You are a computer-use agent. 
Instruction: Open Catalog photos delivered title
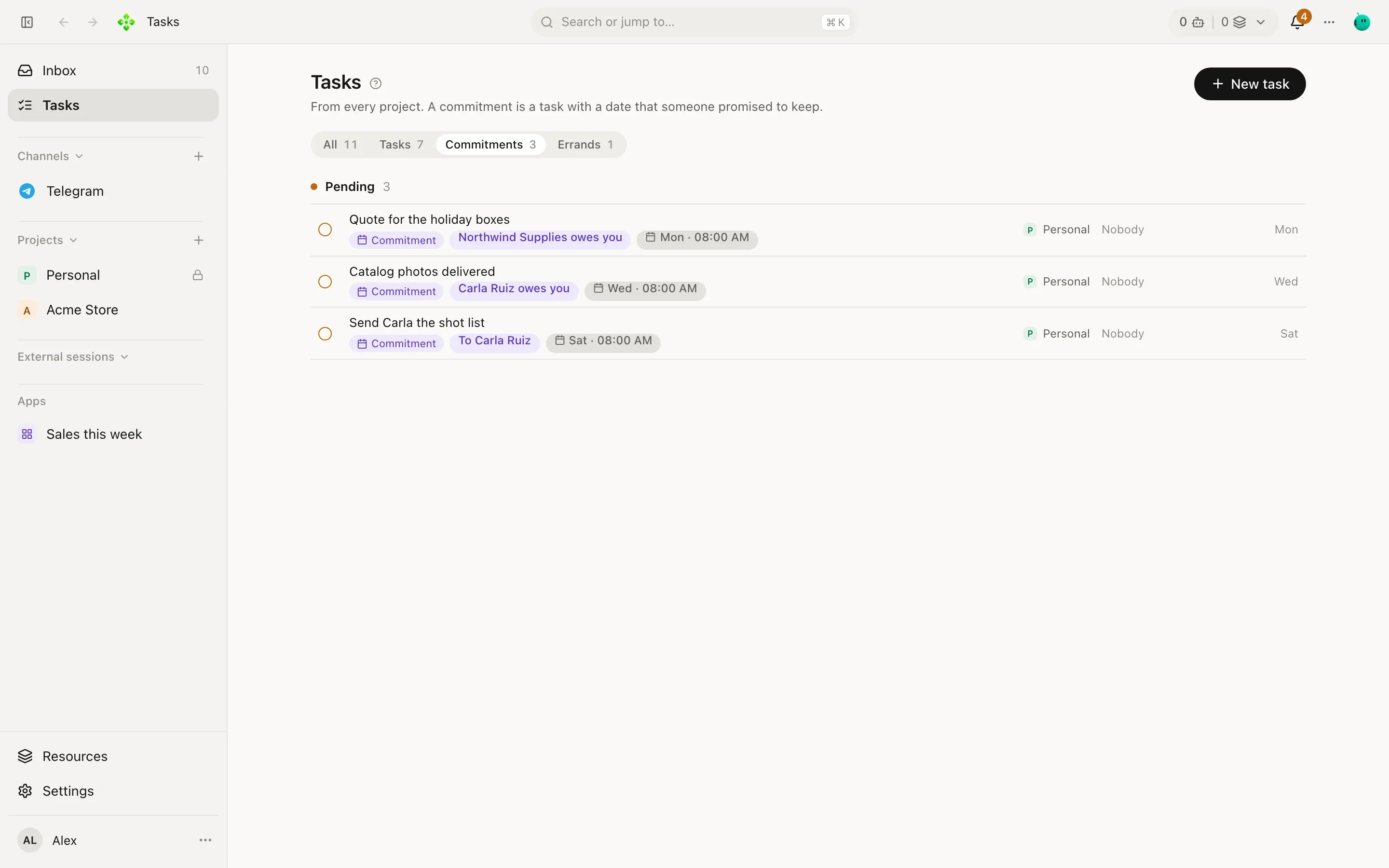click(x=422, y=271)
